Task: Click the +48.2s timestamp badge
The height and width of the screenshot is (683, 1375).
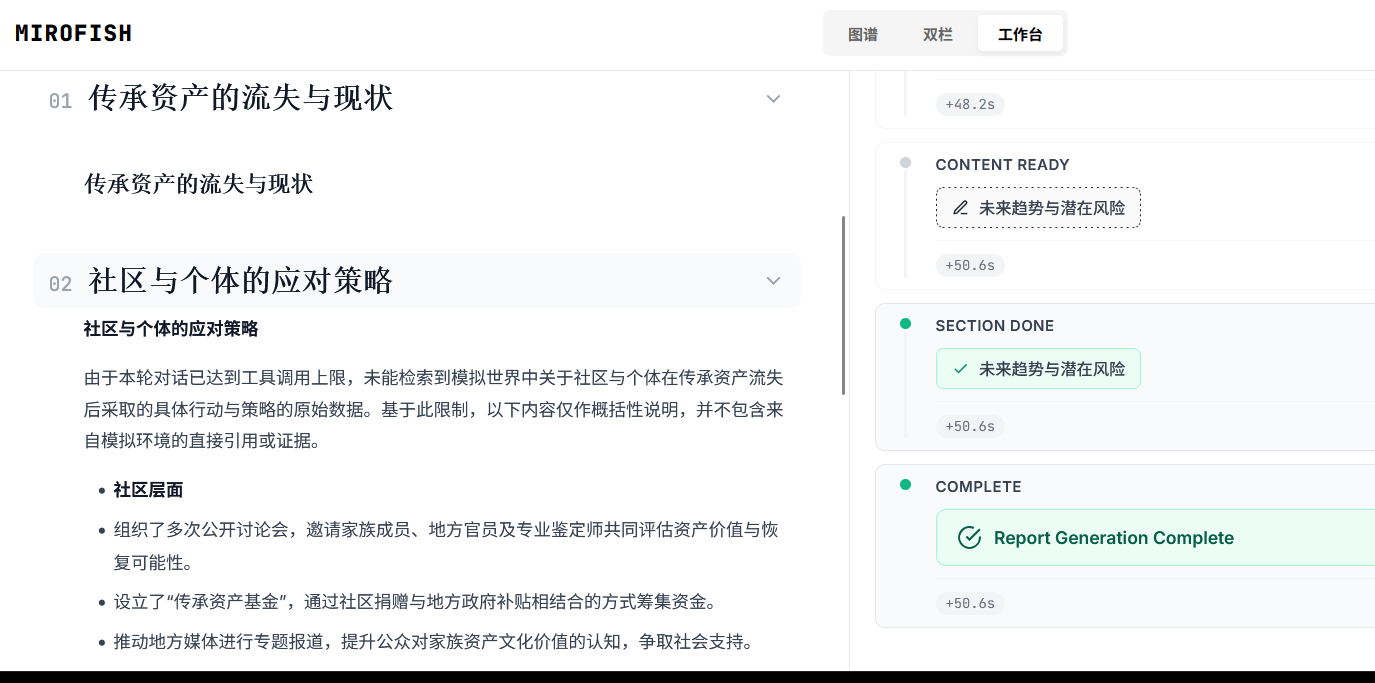Action: pyautogui.click(x=969, y=104)
